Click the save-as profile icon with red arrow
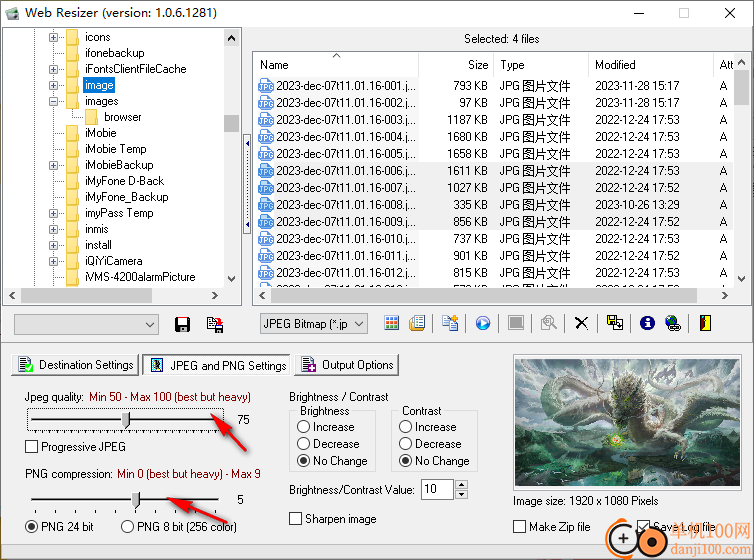Viewport: 754px width, 560px height. tap(215, 324)
